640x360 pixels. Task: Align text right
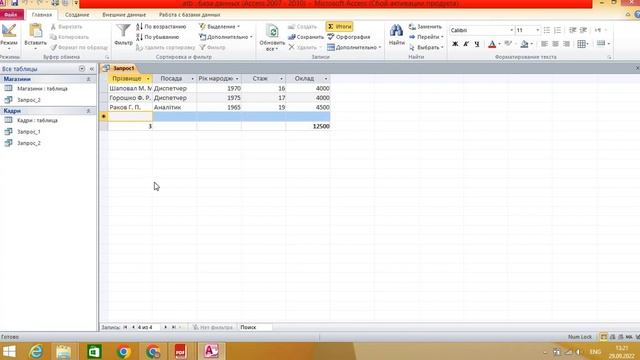(567, 44)
